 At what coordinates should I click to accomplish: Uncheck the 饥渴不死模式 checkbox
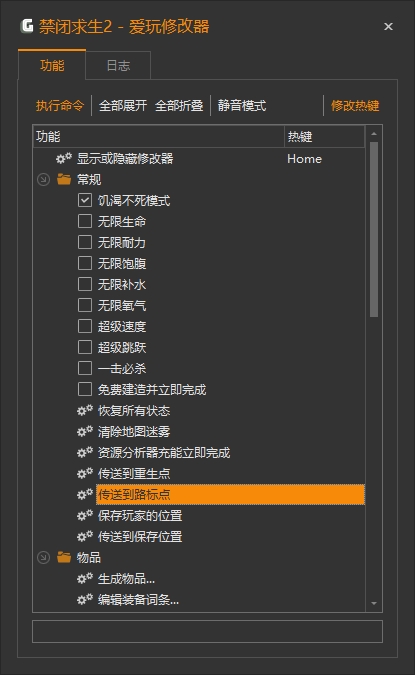coord(85,200)
